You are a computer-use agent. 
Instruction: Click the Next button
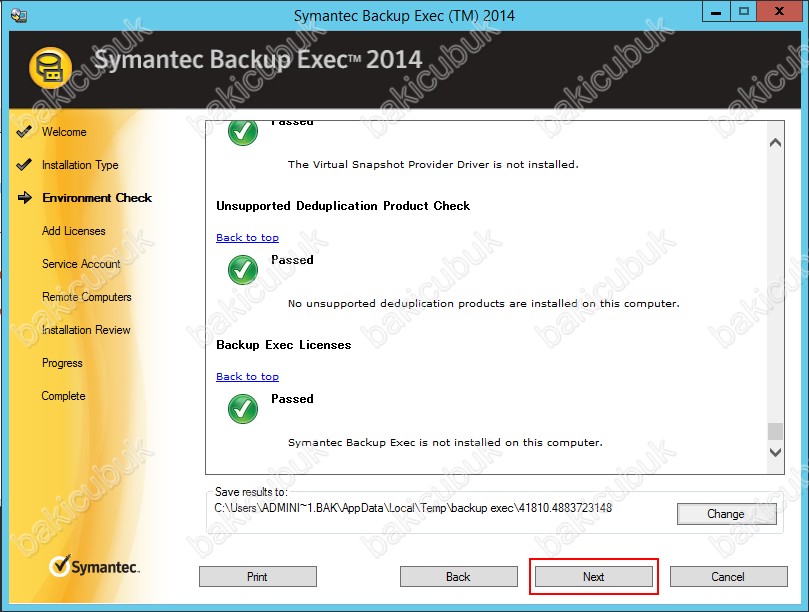click(594, 576)
